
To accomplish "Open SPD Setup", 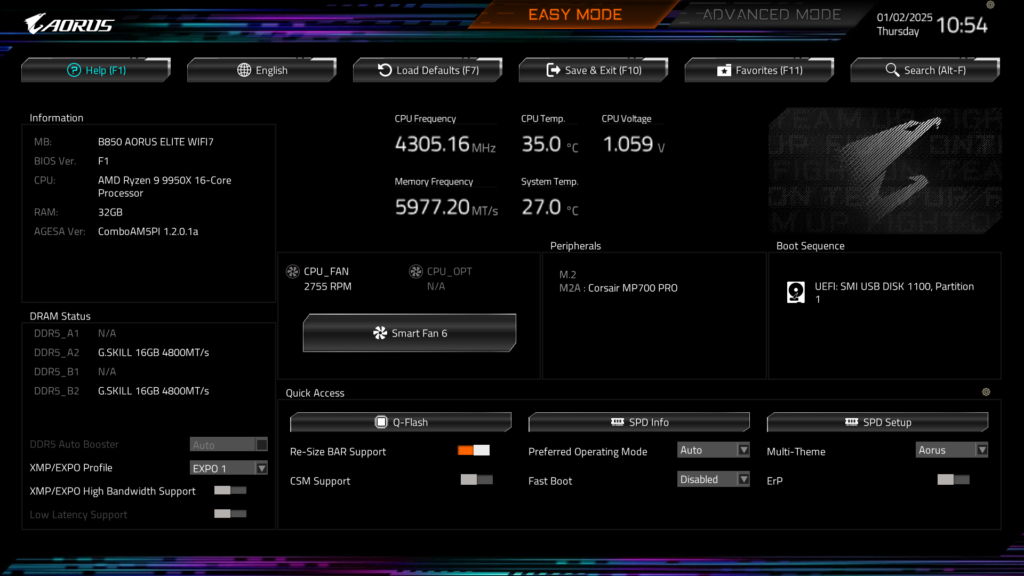I will point(878,422).
